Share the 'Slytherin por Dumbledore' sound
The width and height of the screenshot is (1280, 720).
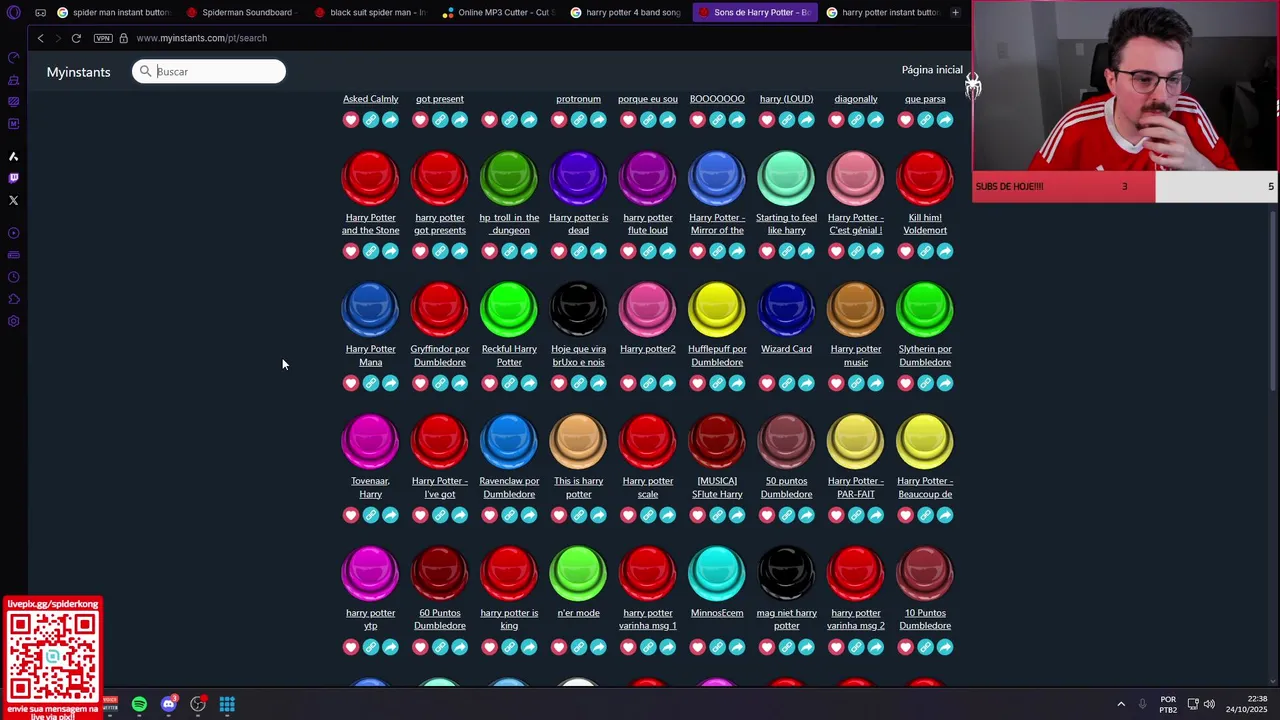click(x=945, y=383)
